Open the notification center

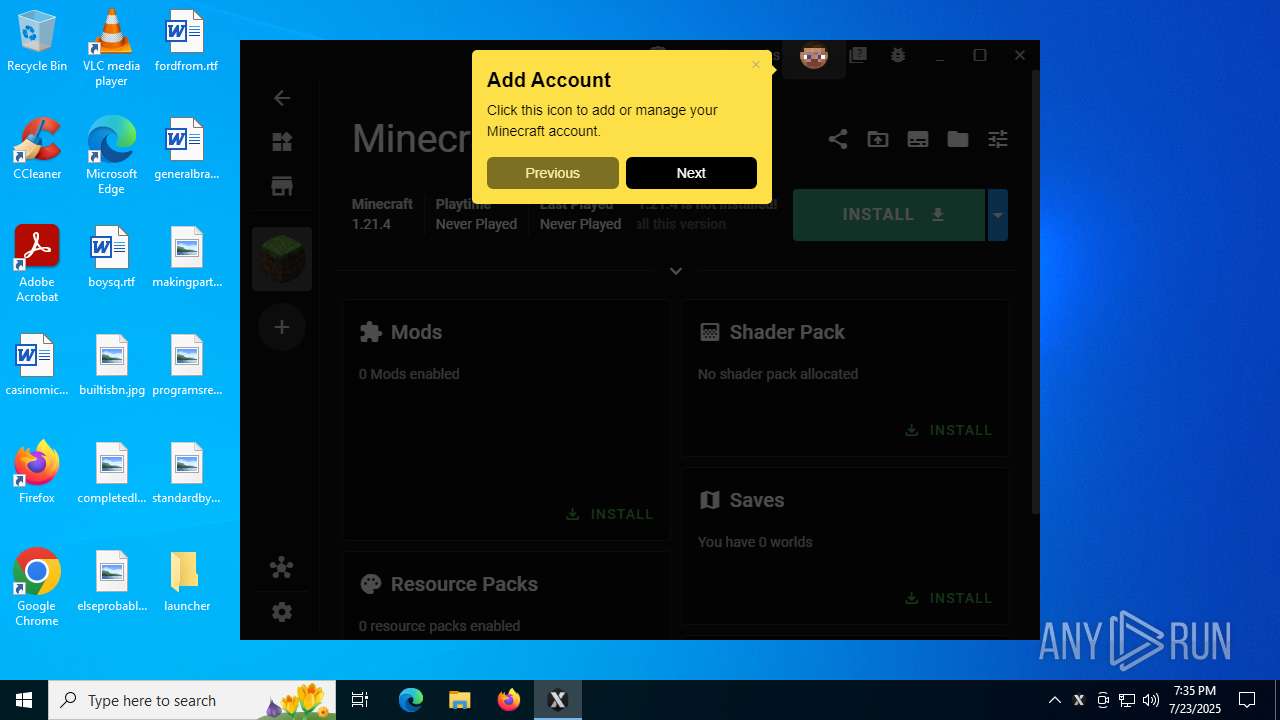pos(1247,700)
